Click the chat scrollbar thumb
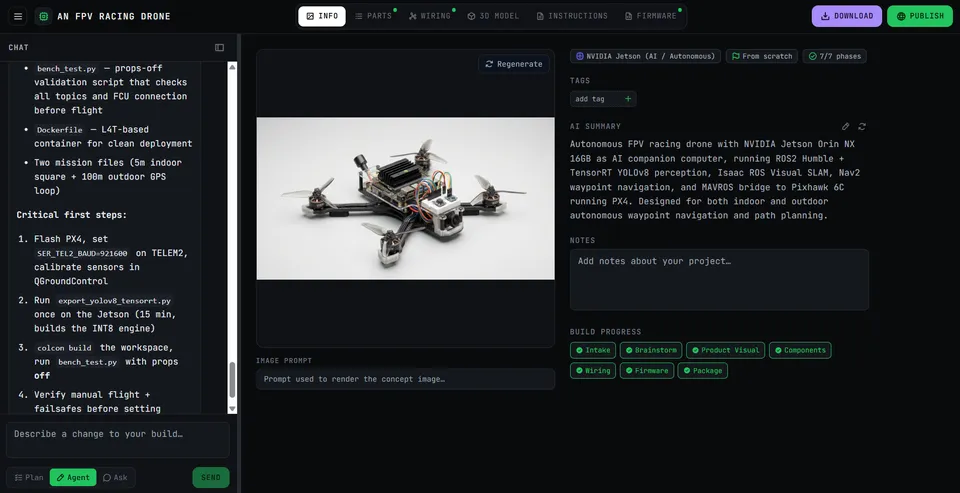960x493 pixels. coord(232,380)
